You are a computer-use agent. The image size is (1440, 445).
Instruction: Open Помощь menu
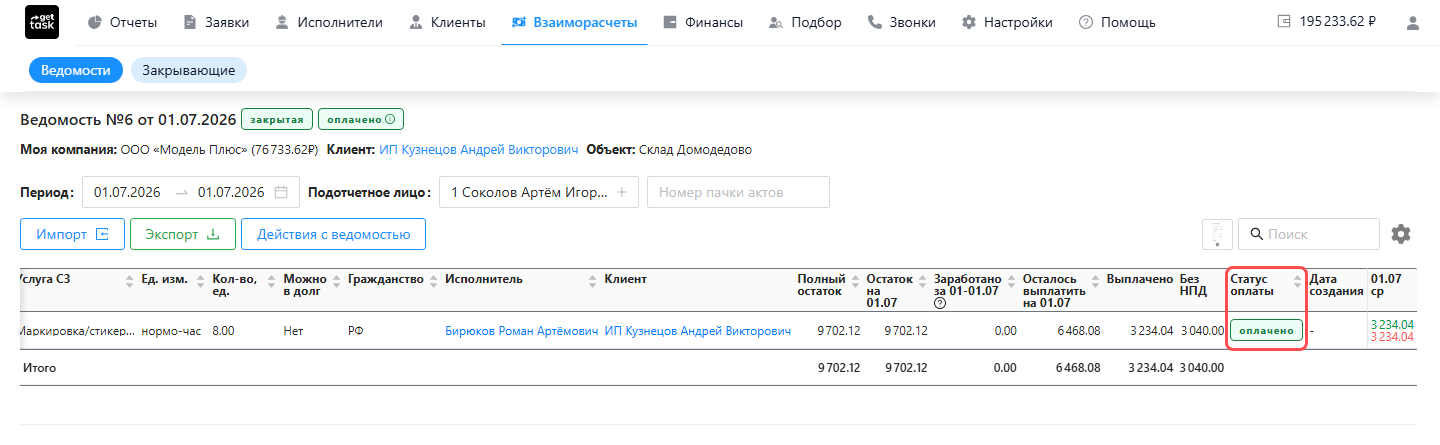click(x=1116, y=22)
